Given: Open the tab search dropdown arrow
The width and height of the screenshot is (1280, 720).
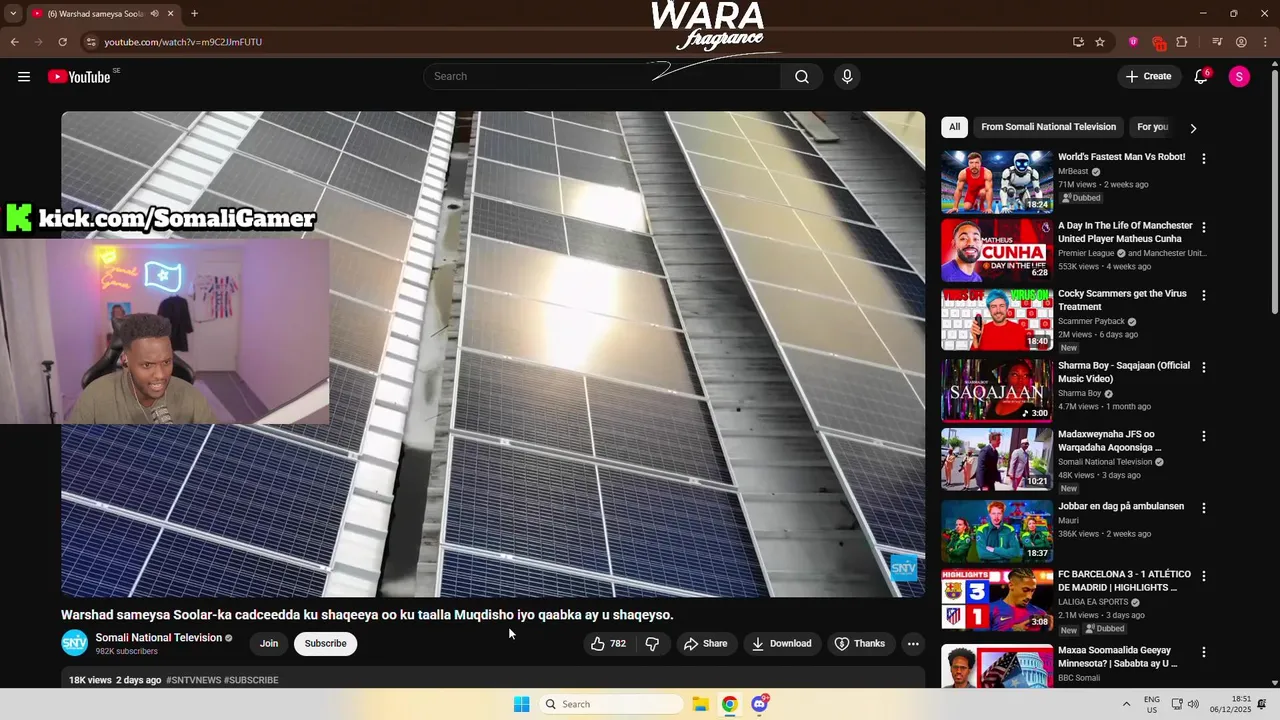Looking at the screenshot, I should pyautogui.click(x=13, y=14).
